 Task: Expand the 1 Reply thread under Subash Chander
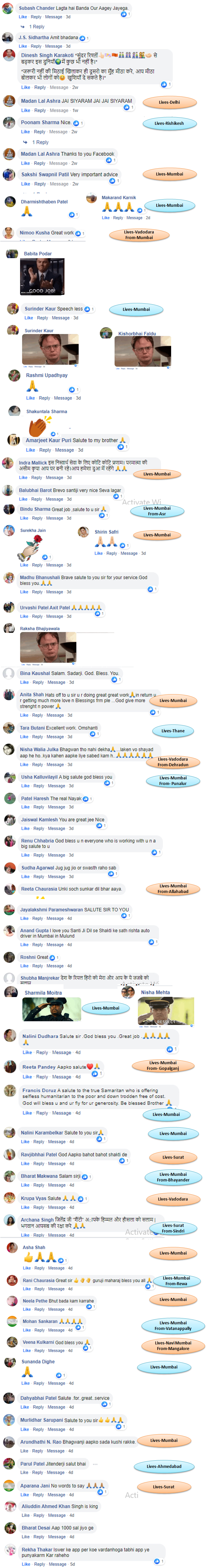click(x=37, y=27)
